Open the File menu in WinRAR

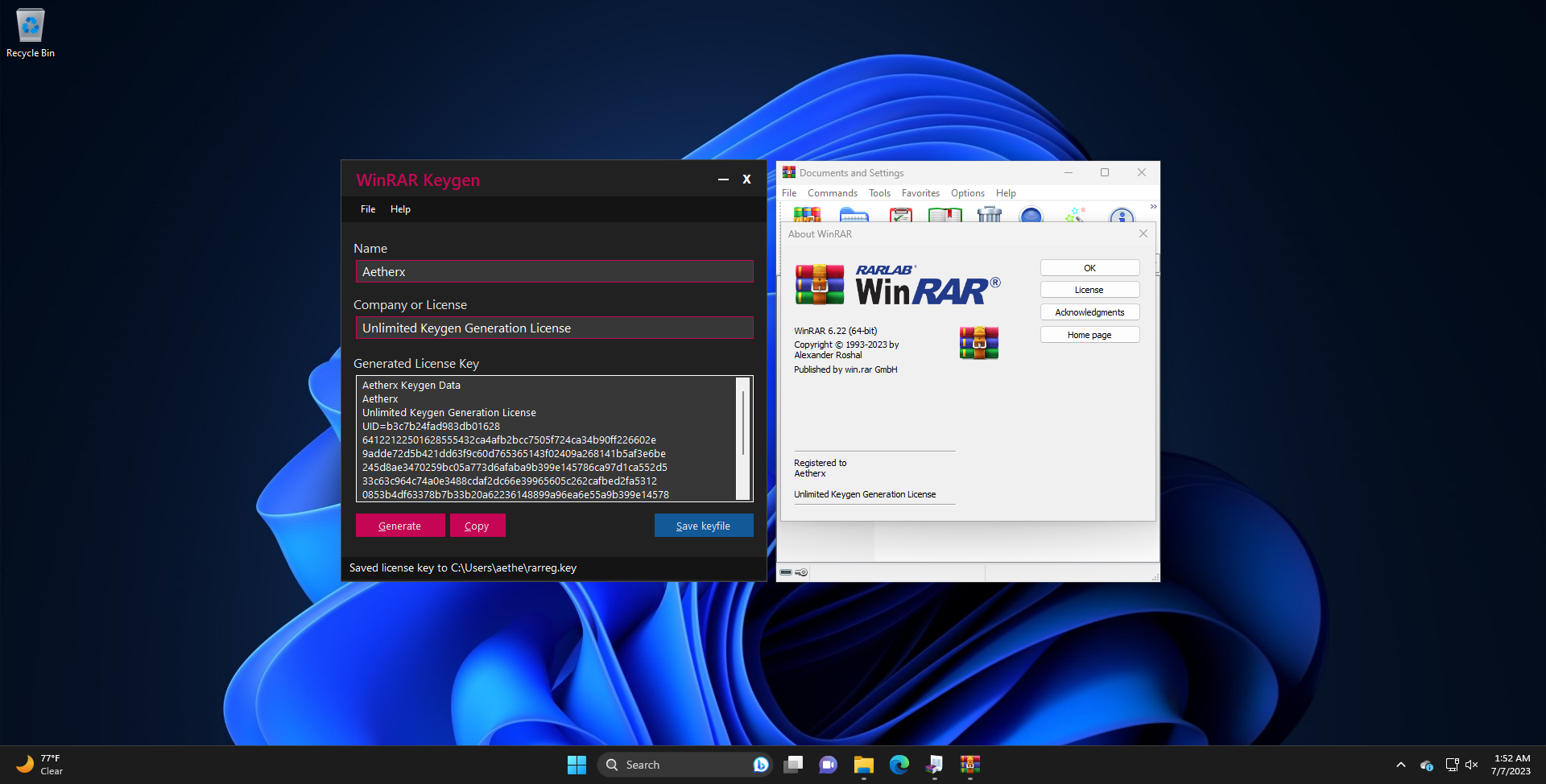[789, 193]
